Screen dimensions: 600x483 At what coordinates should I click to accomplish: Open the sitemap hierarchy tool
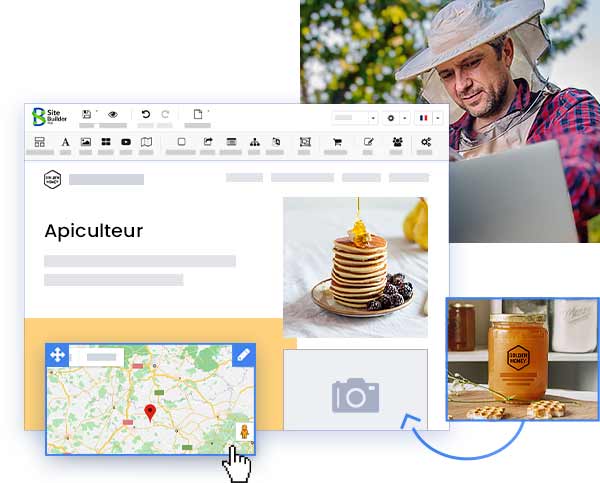tap(254, 143)
